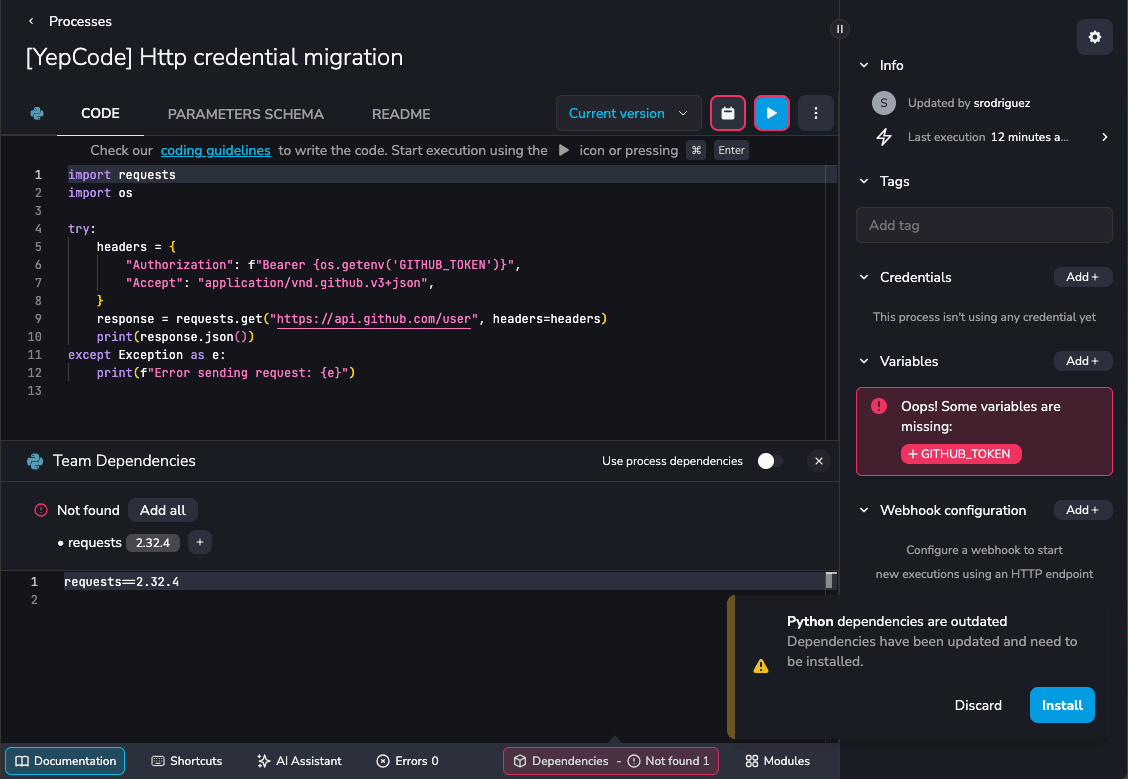
Task: Collapse the side panel with the pause-bar handle
Action: pos(840,29)
